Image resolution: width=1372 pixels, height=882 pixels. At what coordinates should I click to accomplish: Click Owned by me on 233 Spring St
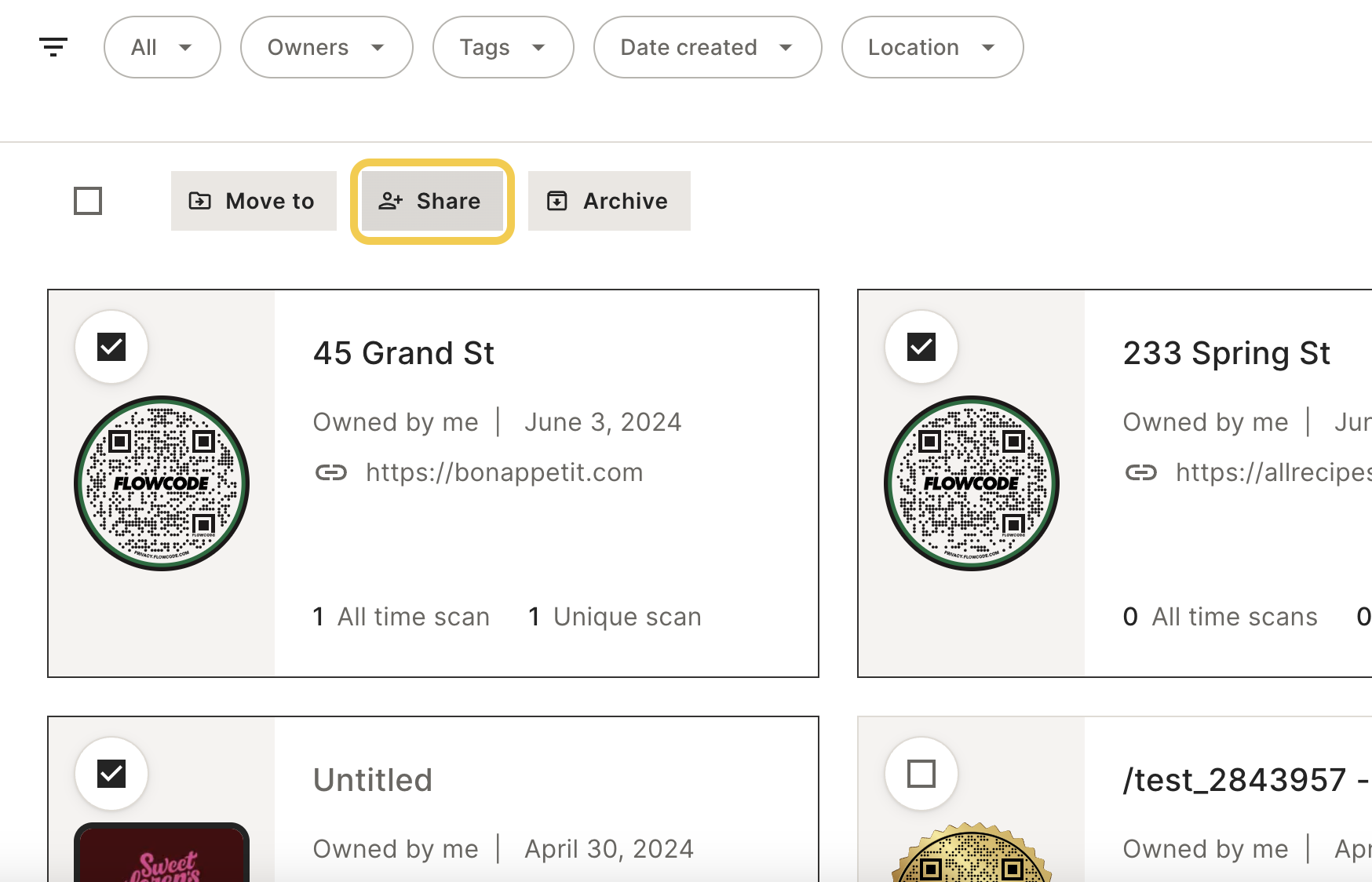(1206, 422)
